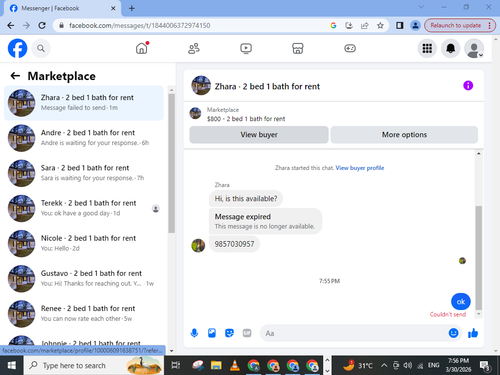Click the browser forward button
Screen dimensions: 500x375
(x=26, y=25)
